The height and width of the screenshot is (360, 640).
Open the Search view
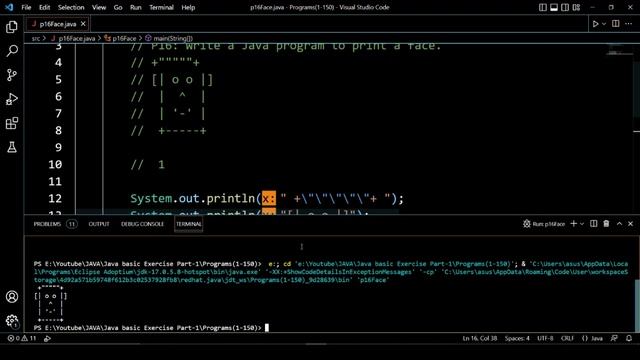[x=12, y=51]
